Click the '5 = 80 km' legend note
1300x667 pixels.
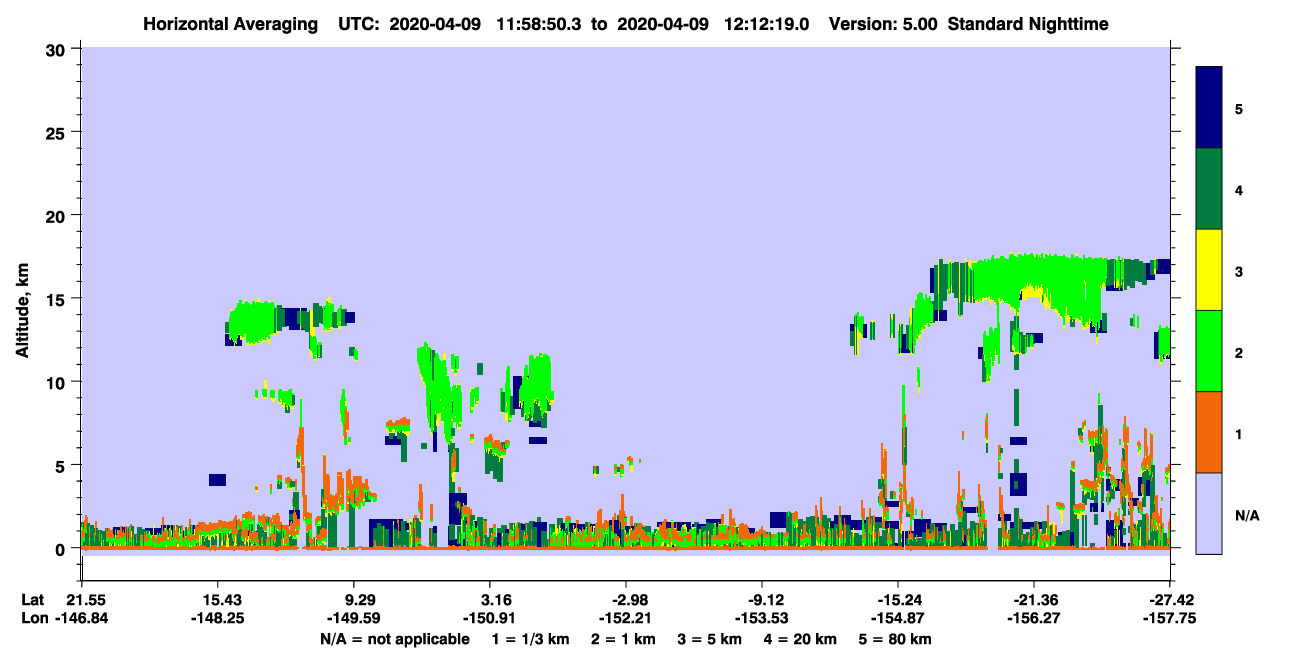point(896,639)
